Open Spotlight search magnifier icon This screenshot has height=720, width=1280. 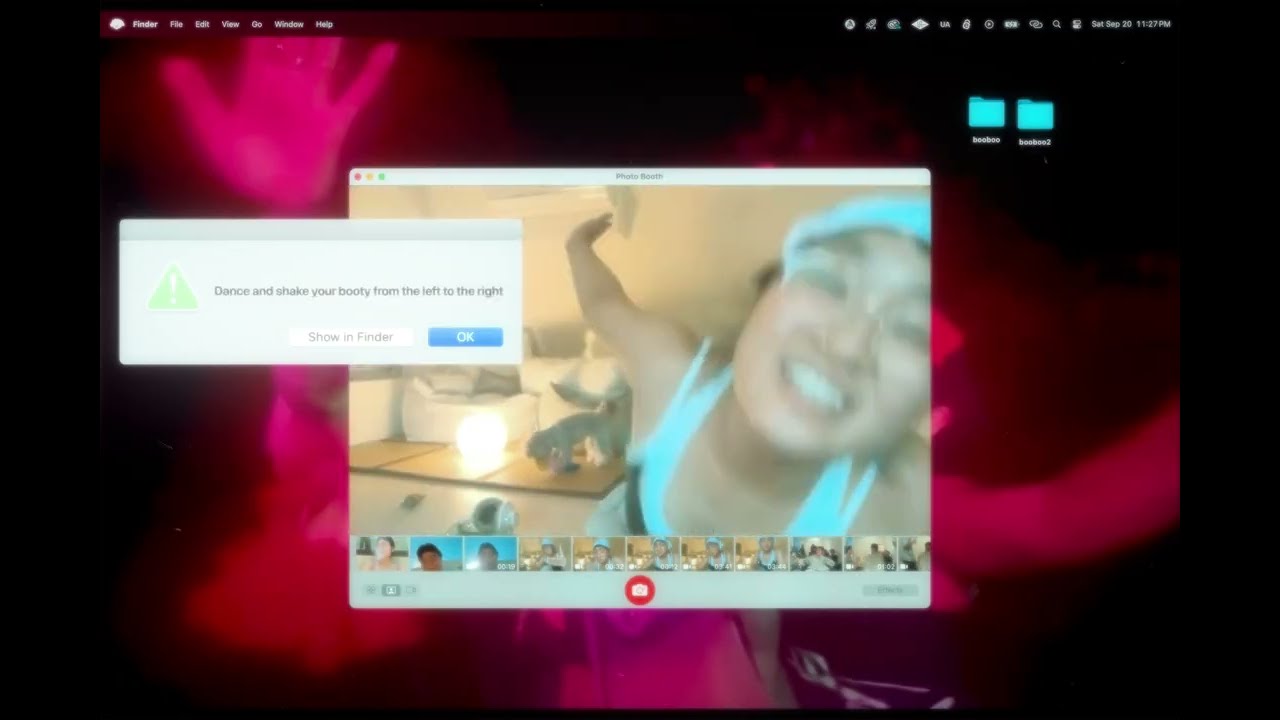click(x=1056, y=24)
